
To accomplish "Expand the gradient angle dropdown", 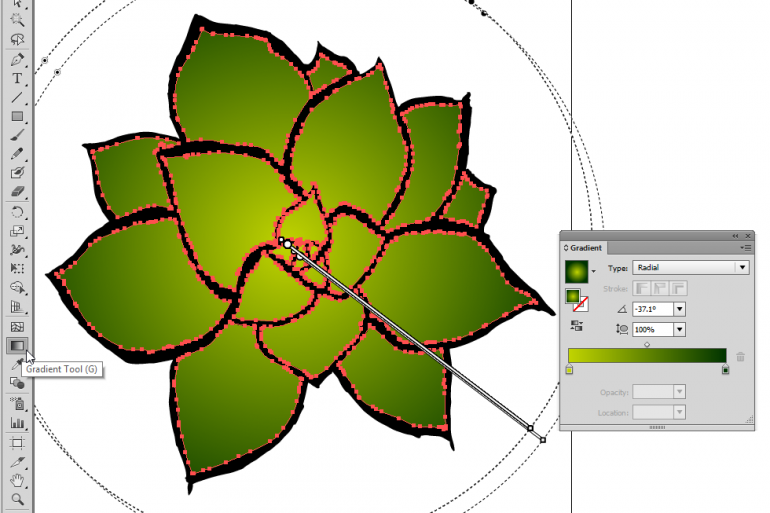I will 679,310.
